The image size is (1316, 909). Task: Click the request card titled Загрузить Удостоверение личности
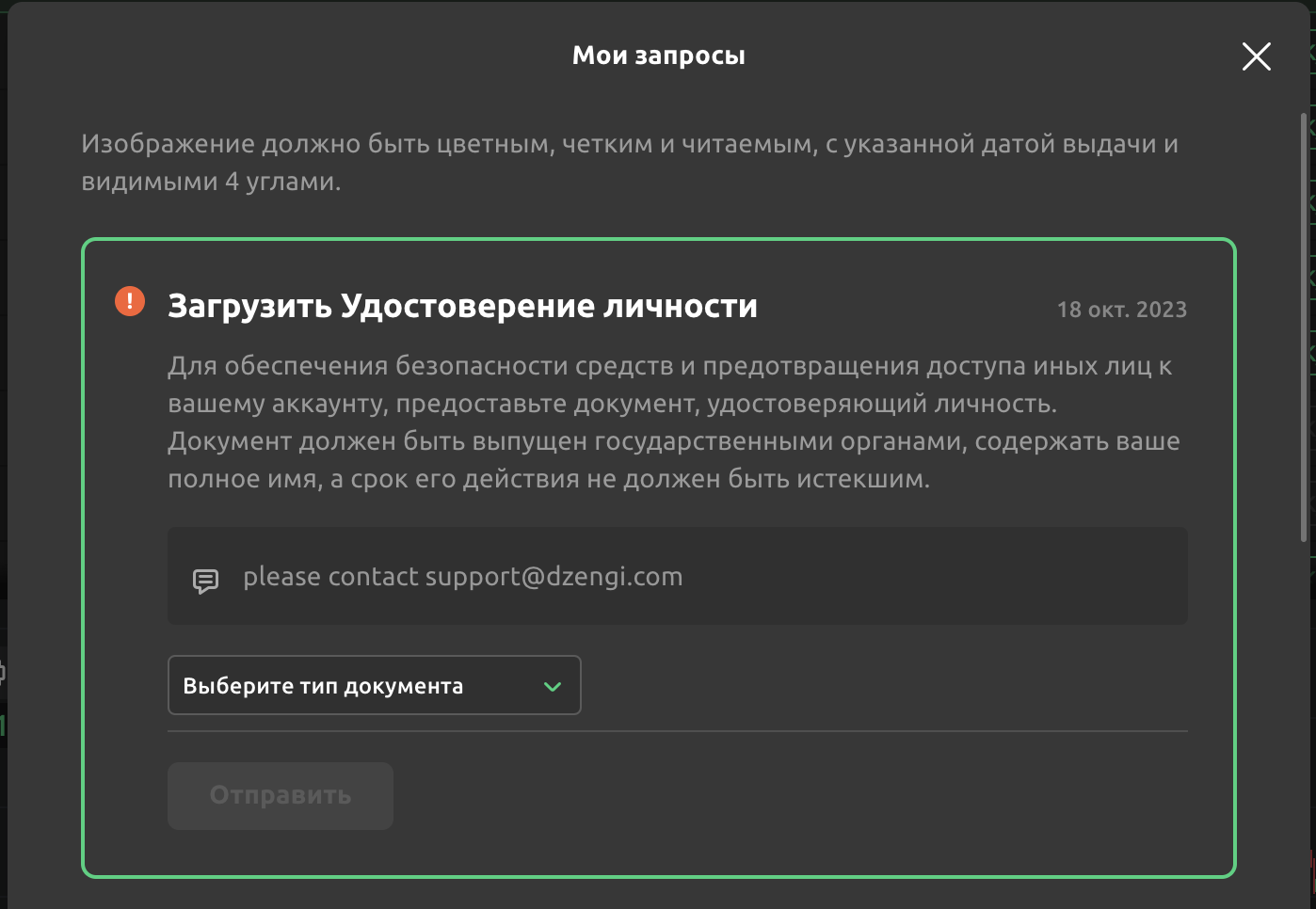659,555
